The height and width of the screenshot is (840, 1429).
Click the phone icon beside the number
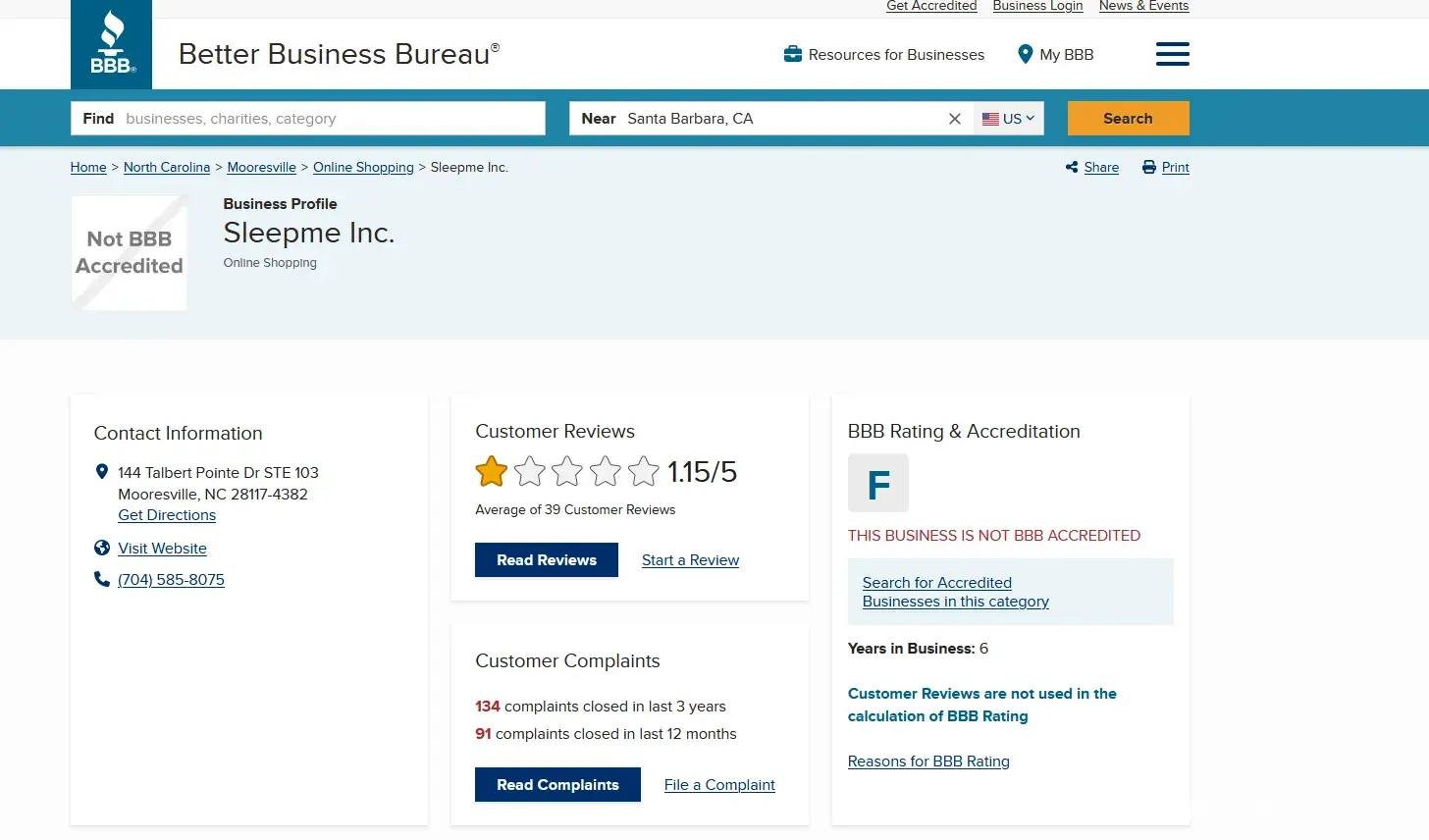[102, 579]
